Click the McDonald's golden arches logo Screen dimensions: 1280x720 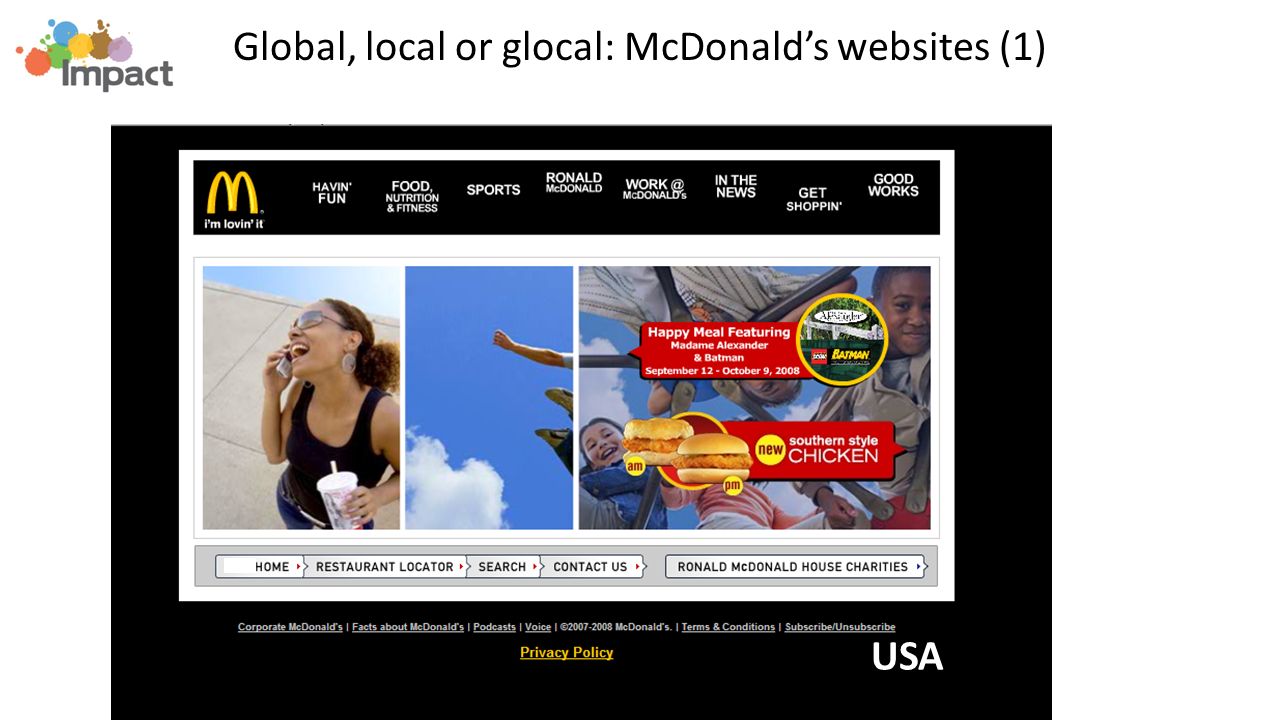point(232,192)
